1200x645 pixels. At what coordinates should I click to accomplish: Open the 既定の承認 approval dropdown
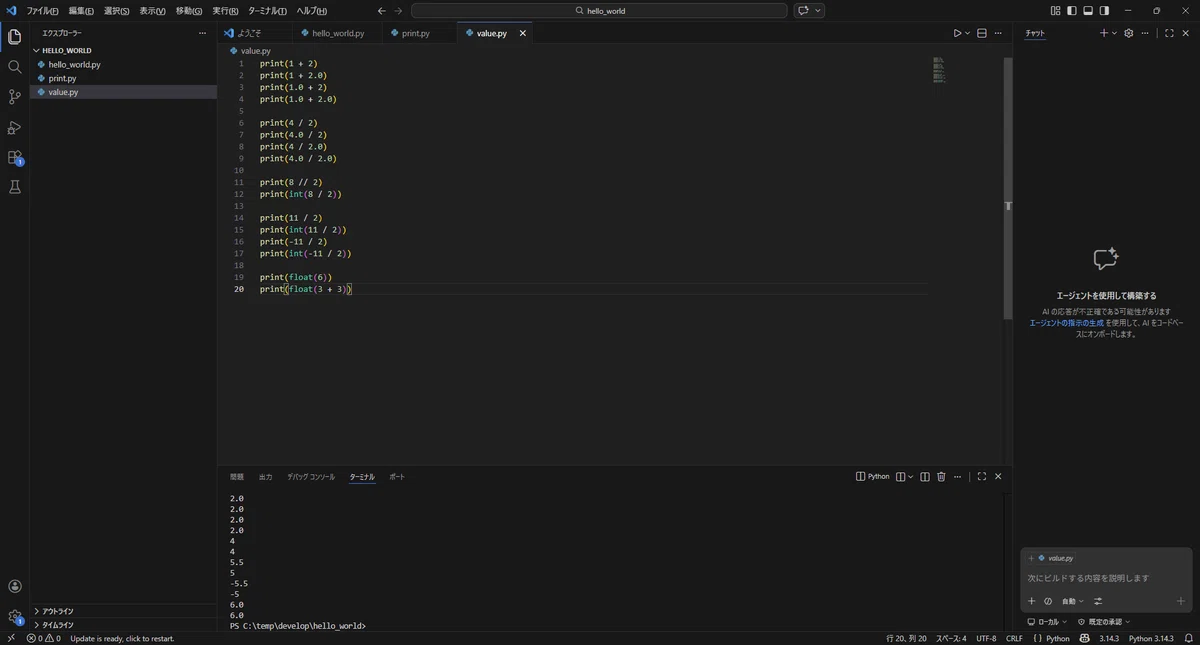click(x=1104, y=622)
